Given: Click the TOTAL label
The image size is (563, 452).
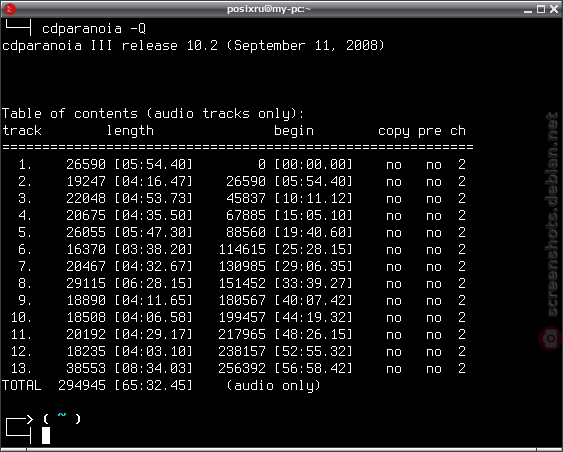Looking at the screenshot, I should click(x=22, y=385).
